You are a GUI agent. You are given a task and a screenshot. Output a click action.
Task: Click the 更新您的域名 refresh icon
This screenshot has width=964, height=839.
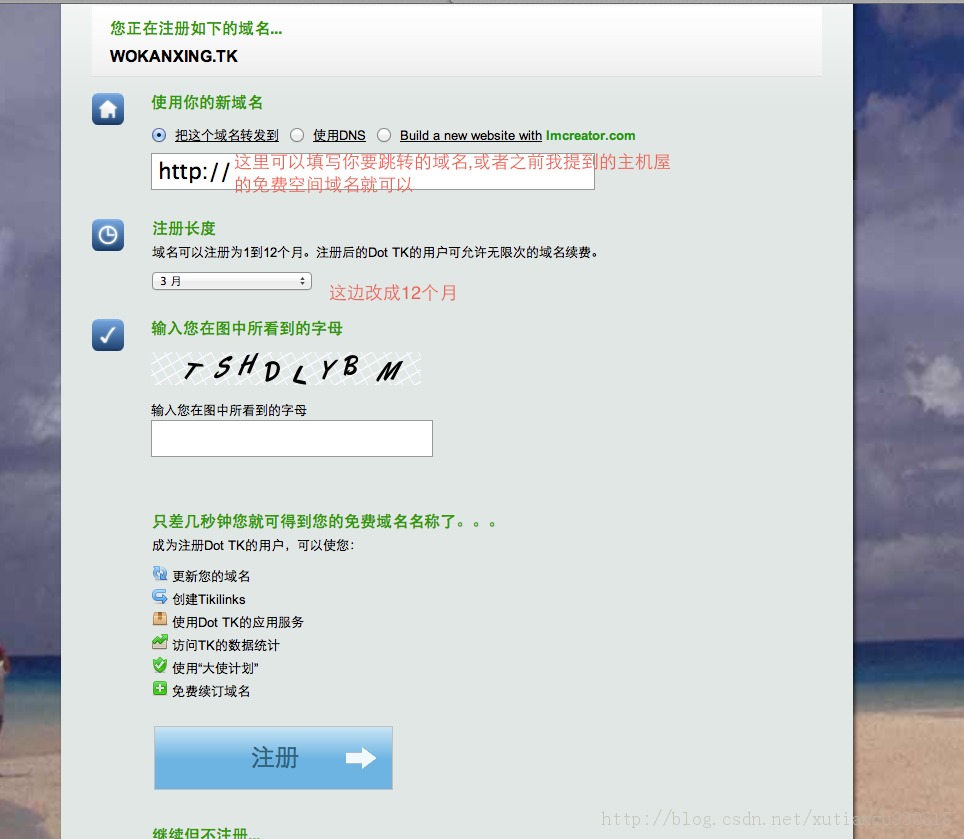(x=160, y=574)
